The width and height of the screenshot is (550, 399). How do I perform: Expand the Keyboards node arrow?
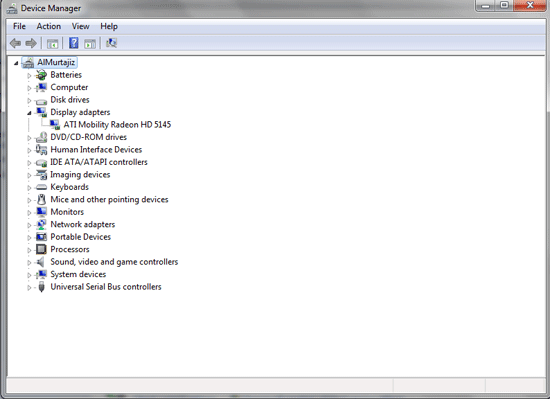point(29,188)
